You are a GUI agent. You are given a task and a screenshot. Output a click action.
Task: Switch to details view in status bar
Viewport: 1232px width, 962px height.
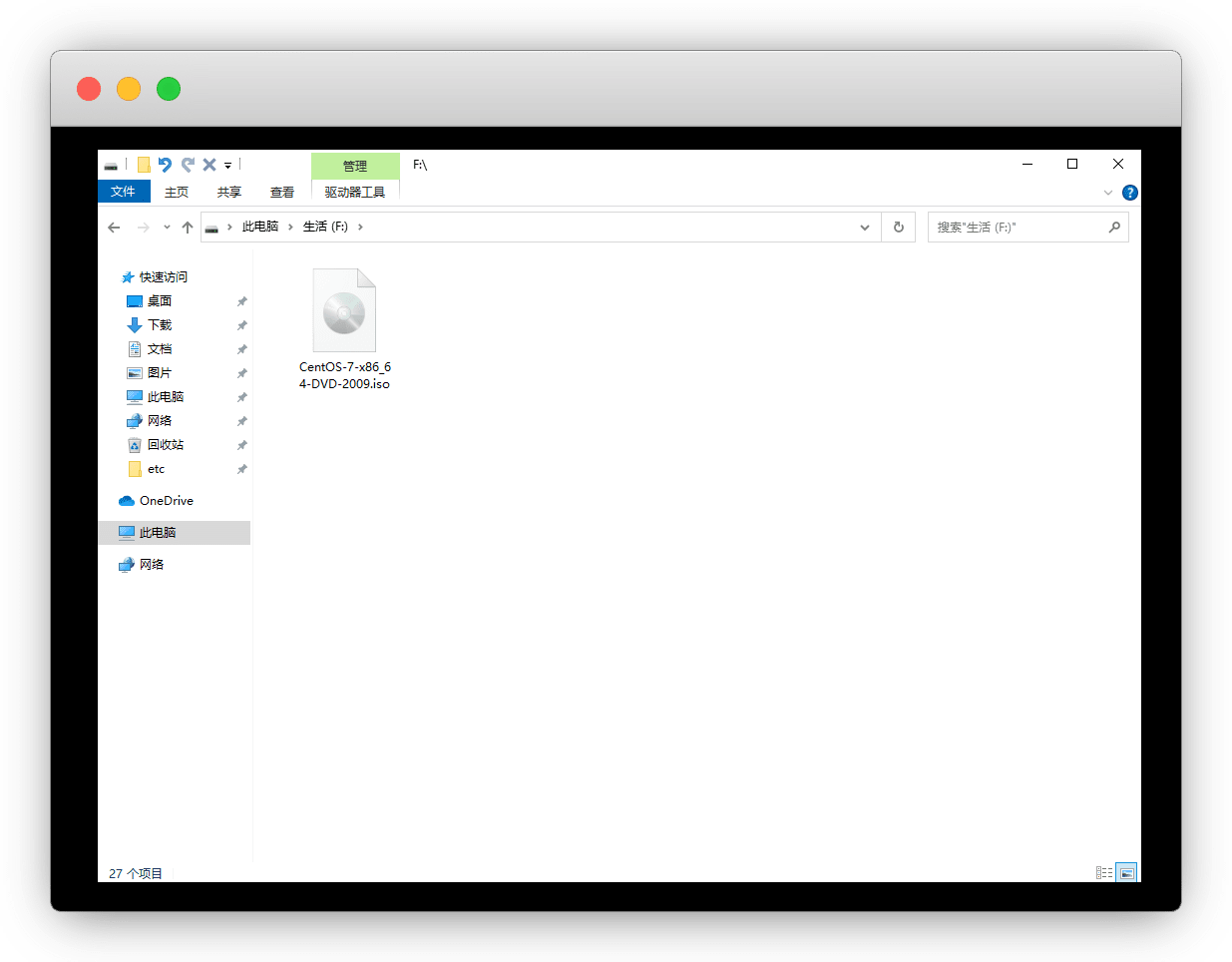pyautogui.click(x=1104, y=873)
